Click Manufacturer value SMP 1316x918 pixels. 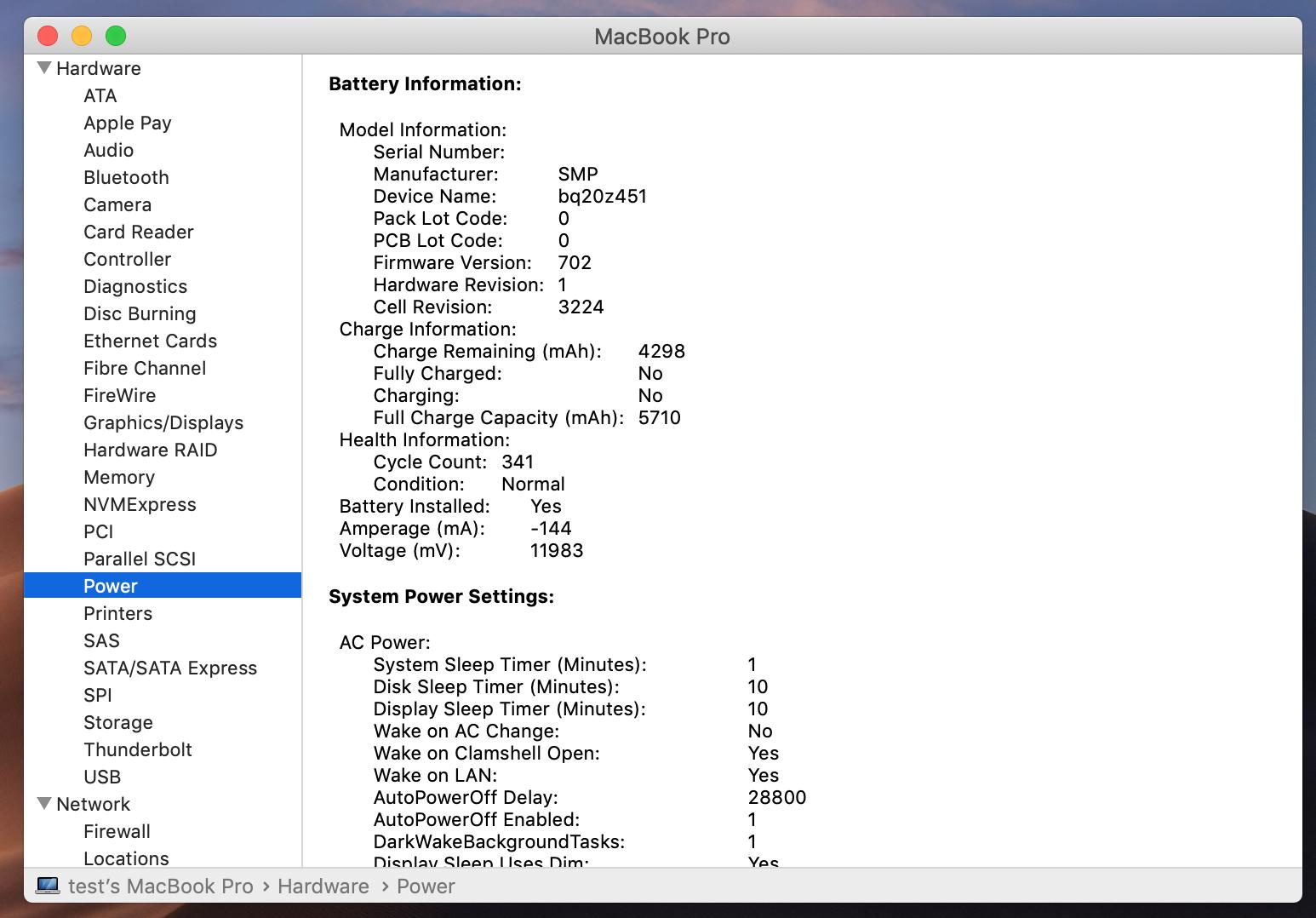[x=578, y=174]
